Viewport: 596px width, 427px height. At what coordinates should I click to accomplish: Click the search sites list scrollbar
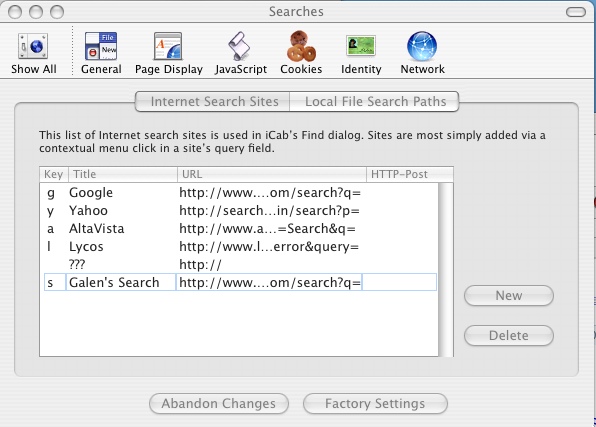(445, 270)
